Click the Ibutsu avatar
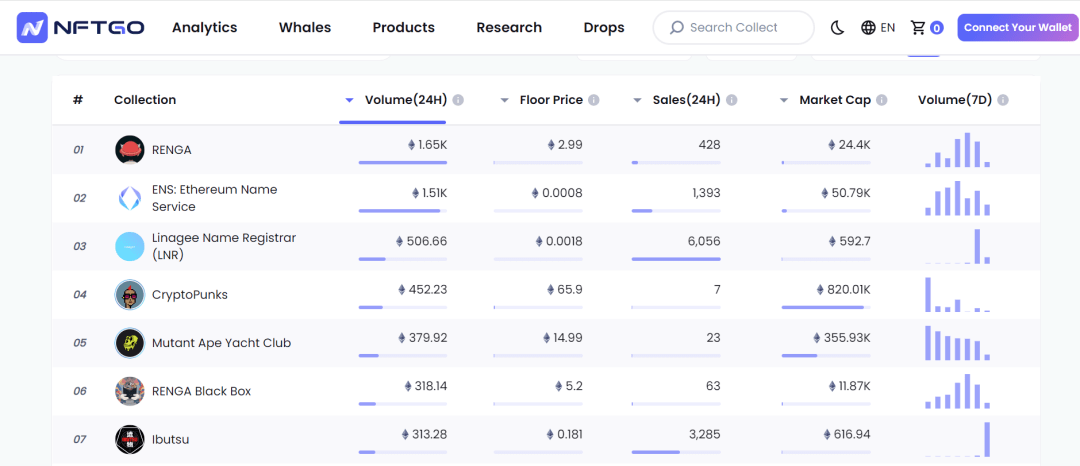This screenshot has width=1080, height=466. [129, 439]
